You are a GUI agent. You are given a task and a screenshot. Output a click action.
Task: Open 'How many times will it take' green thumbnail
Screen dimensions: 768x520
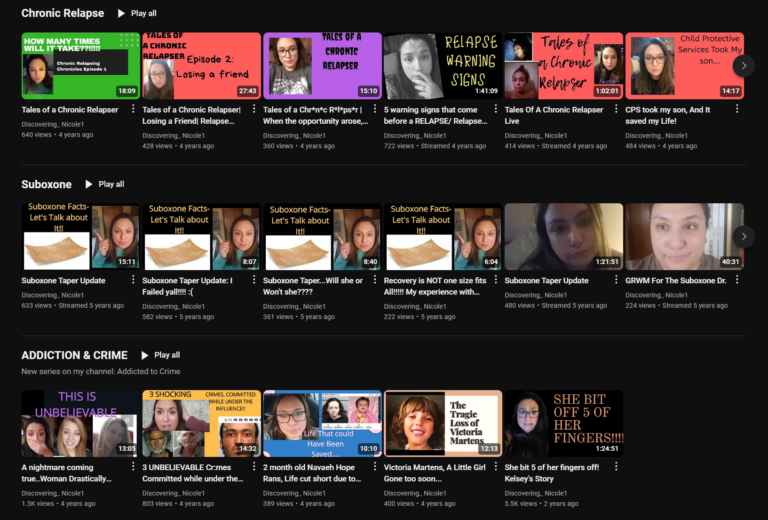click(81, 66)
